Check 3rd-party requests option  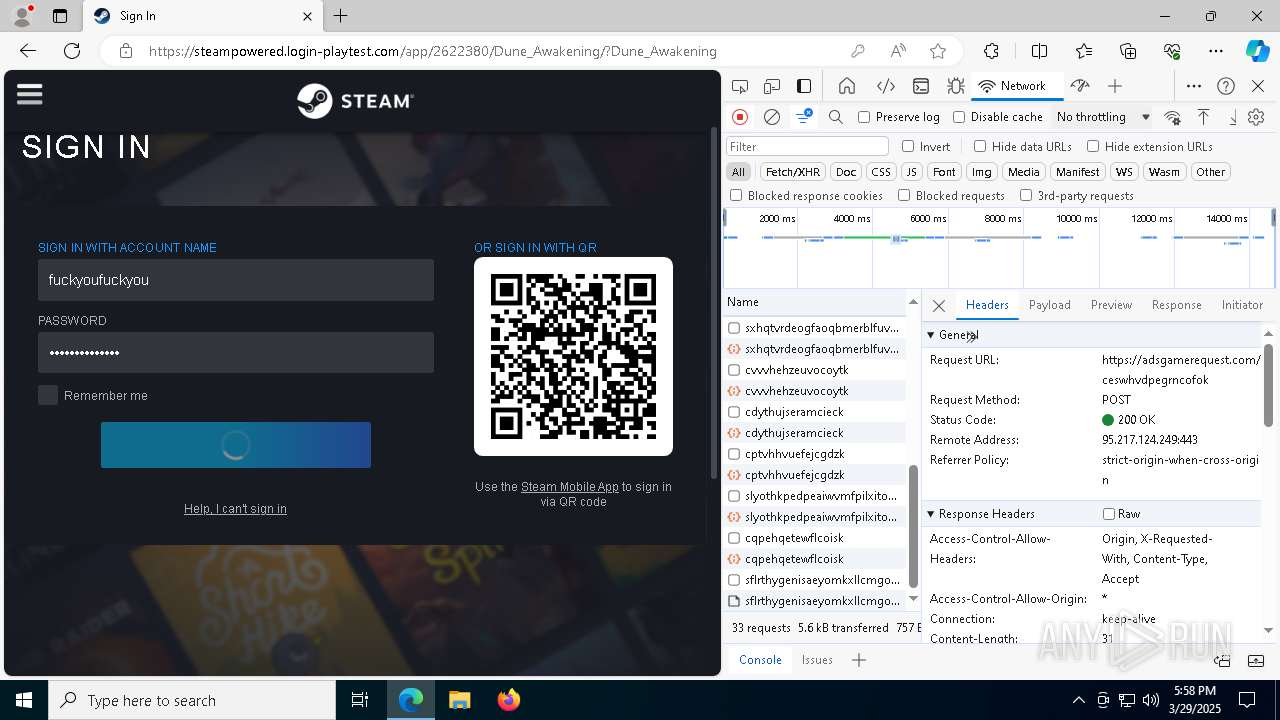click(1026, 196)
